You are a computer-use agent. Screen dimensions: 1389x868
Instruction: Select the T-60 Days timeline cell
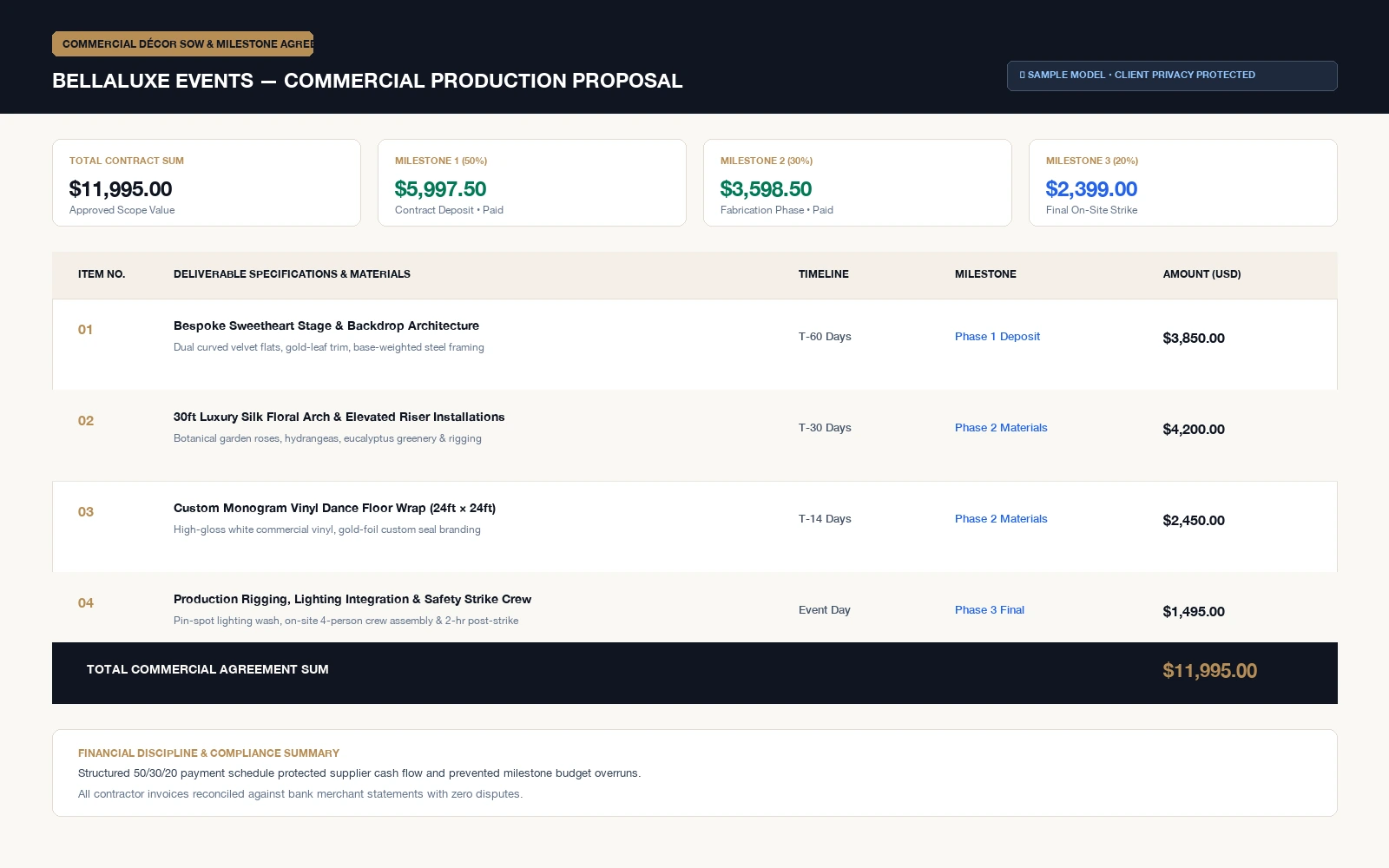(x=825, y=337)
